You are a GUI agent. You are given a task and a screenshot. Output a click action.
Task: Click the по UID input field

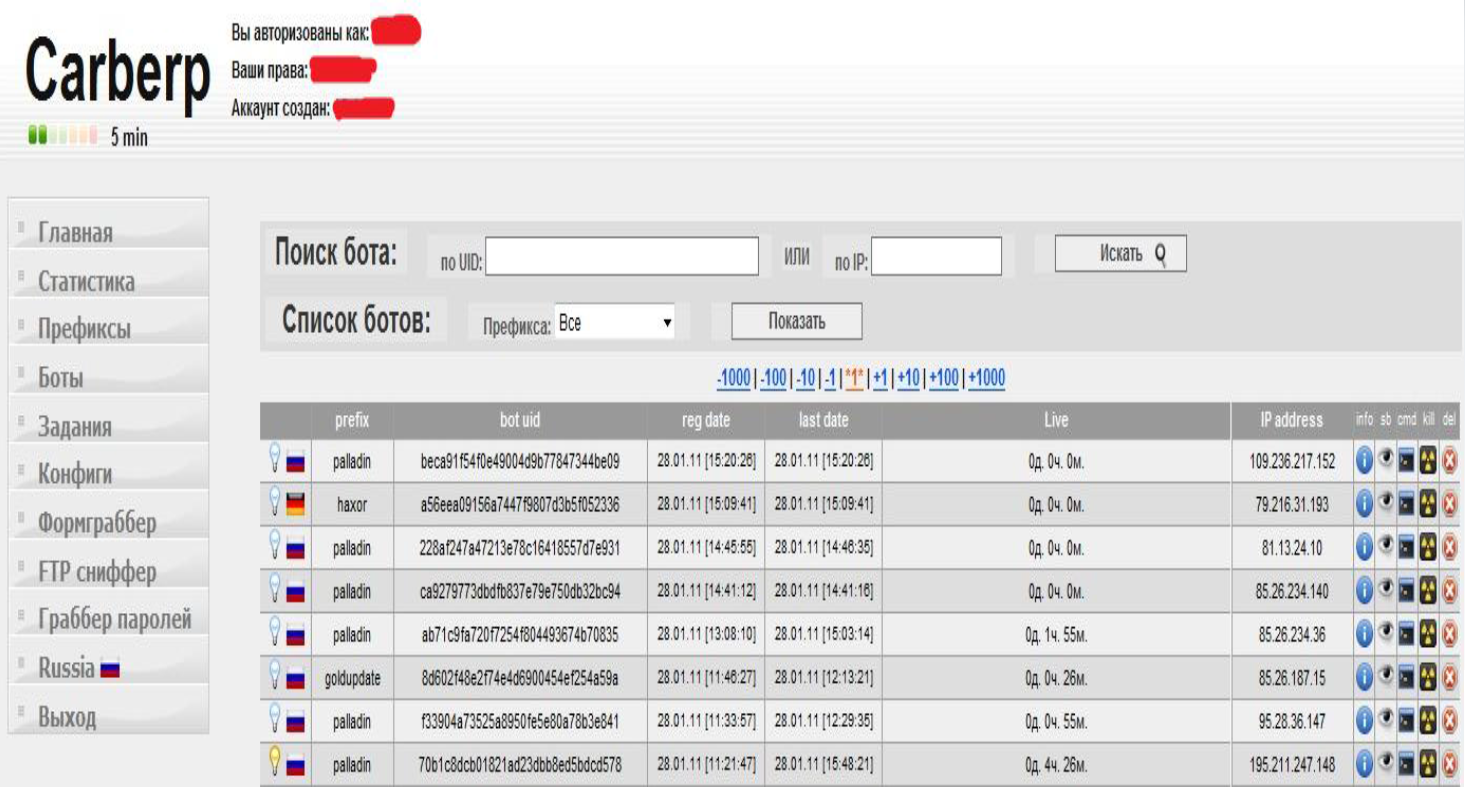[622, 256]
